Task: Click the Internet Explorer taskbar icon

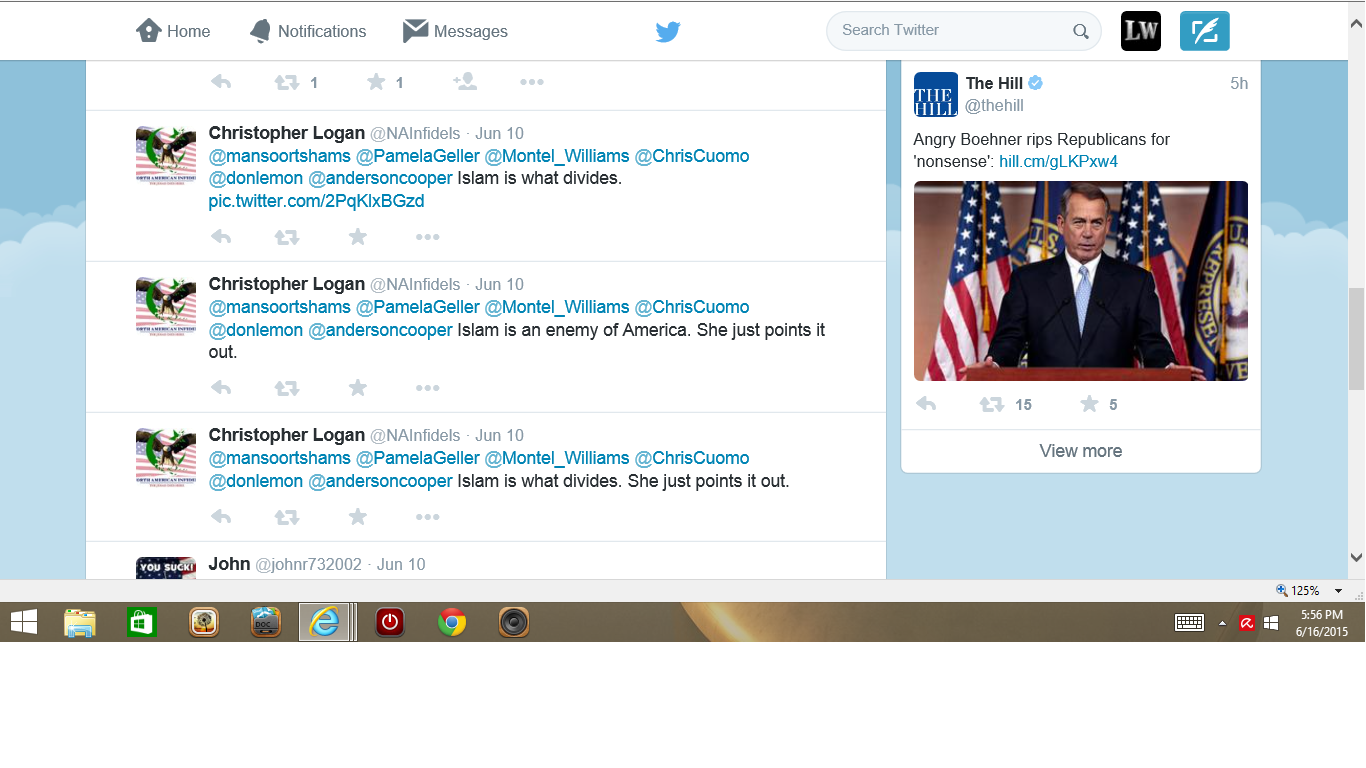Action: coord(324,622)
